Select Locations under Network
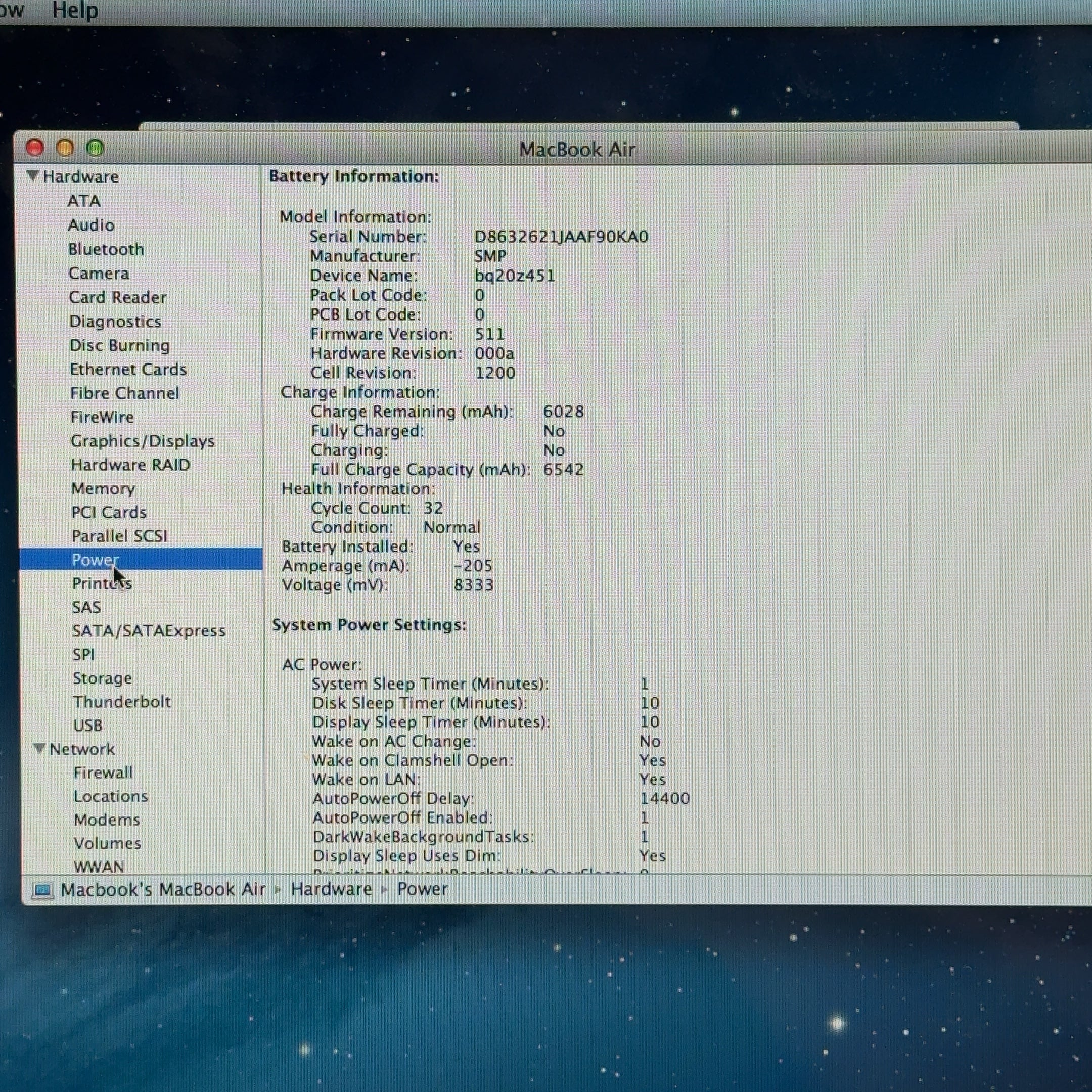Image resolution: width=1092 pixels, height=1092 pixels. click(x=111, y=796)
